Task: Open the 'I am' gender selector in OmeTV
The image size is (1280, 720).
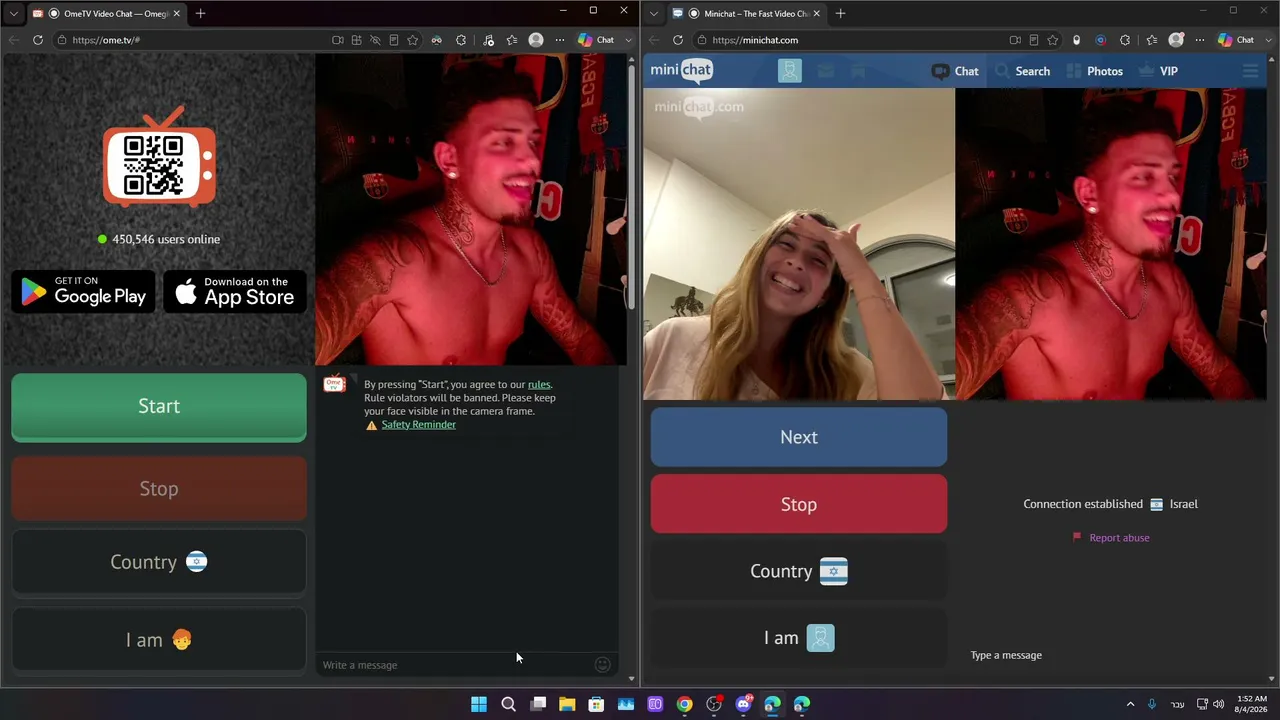Action: (x=159, y=640)
